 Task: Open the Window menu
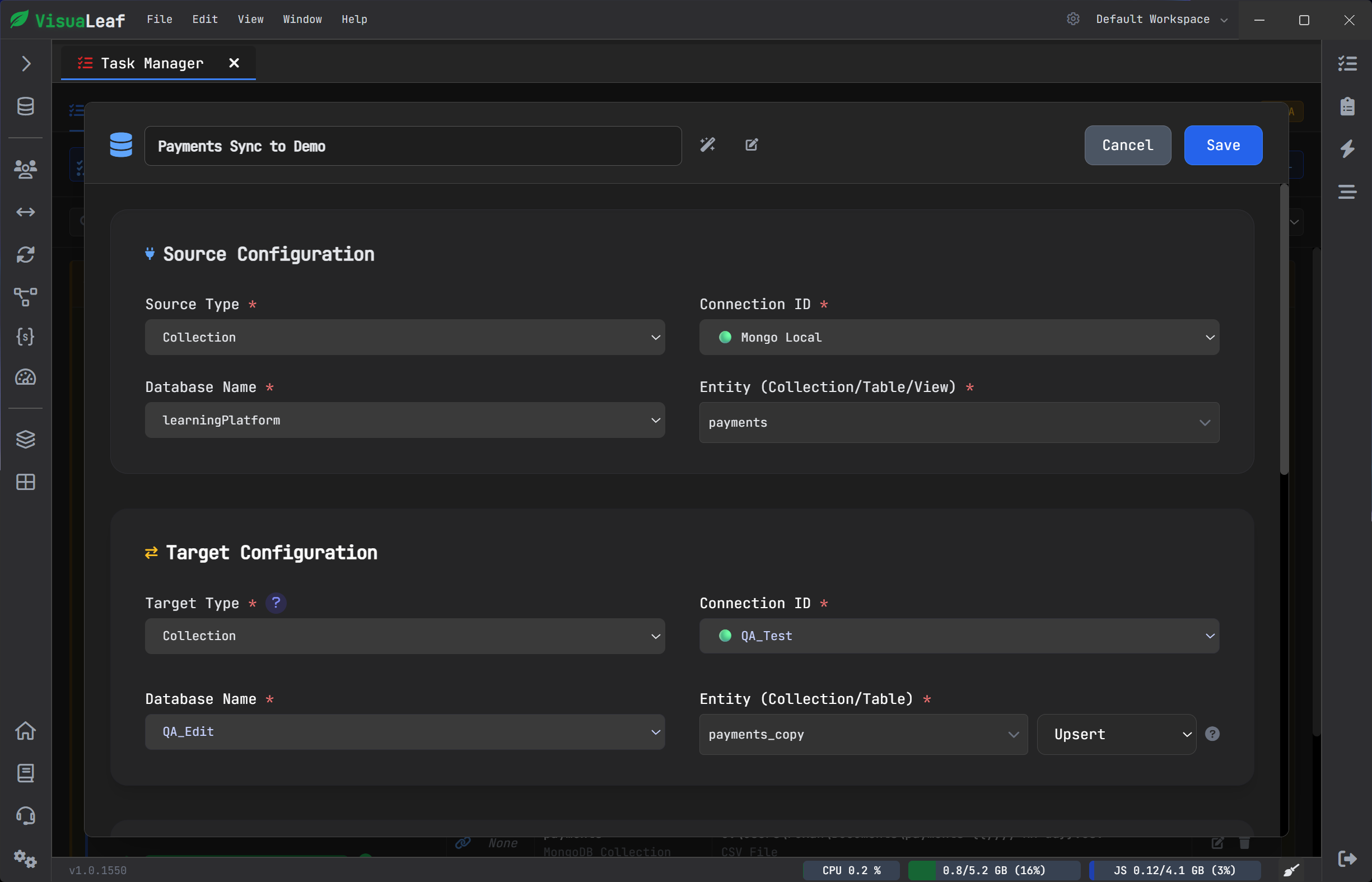click(x=302, y=19)
